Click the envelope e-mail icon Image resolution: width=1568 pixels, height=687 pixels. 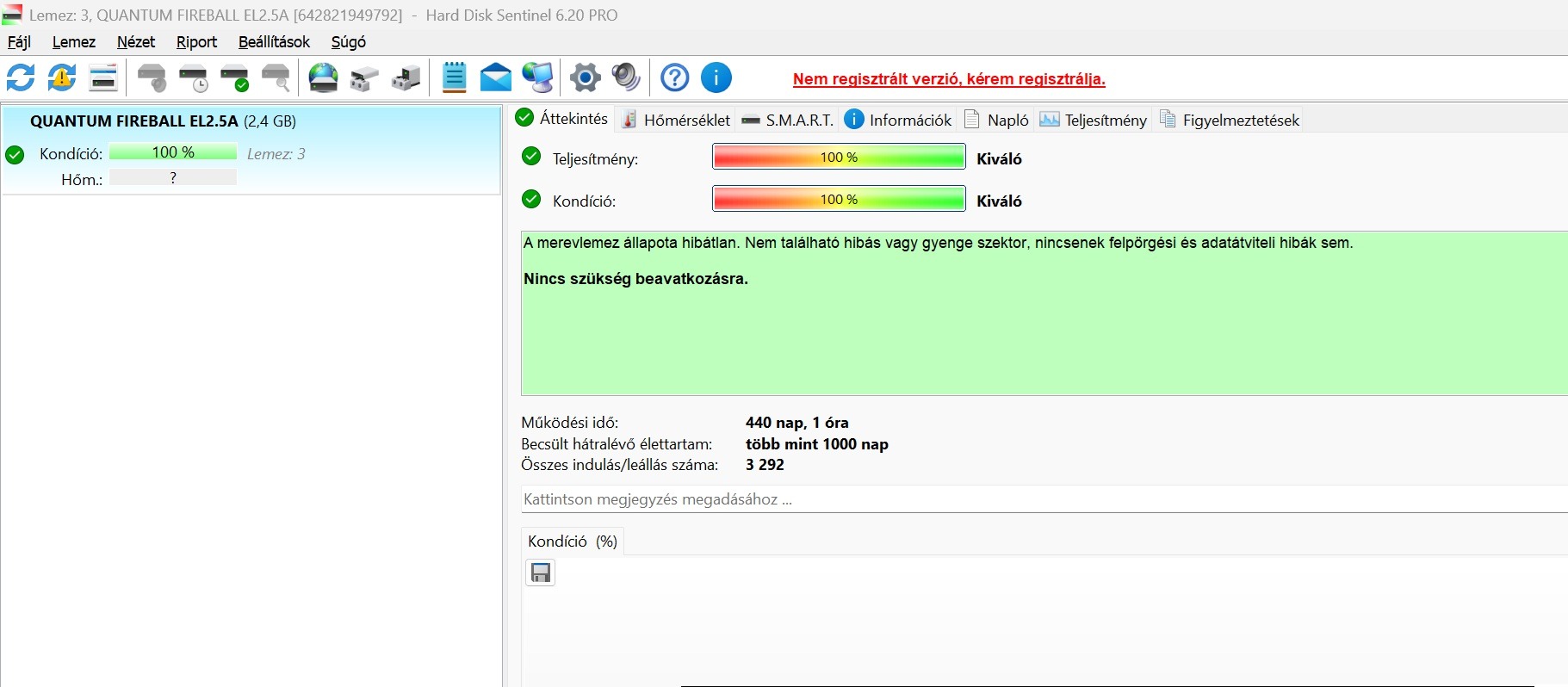point(495,77)
